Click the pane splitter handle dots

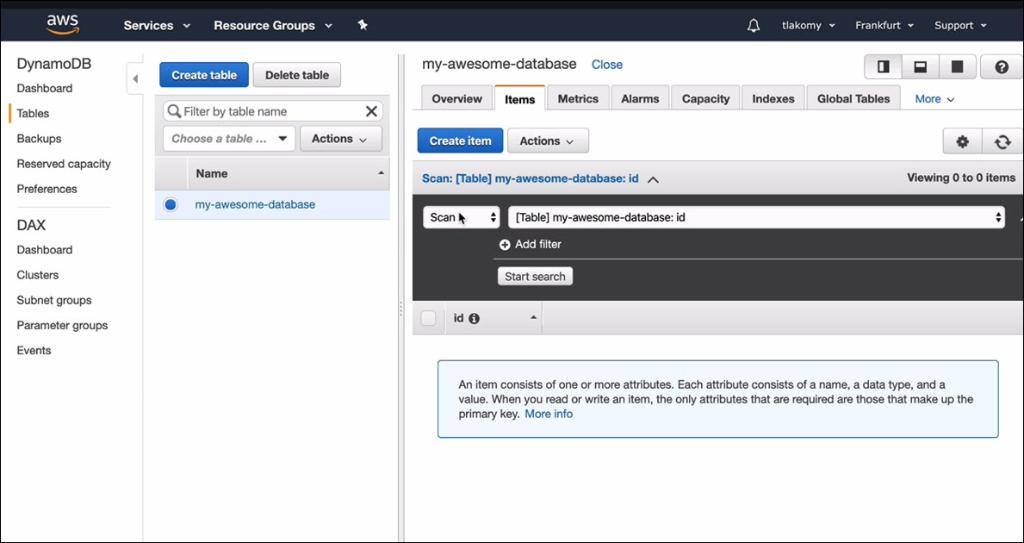tap(401, 310)
